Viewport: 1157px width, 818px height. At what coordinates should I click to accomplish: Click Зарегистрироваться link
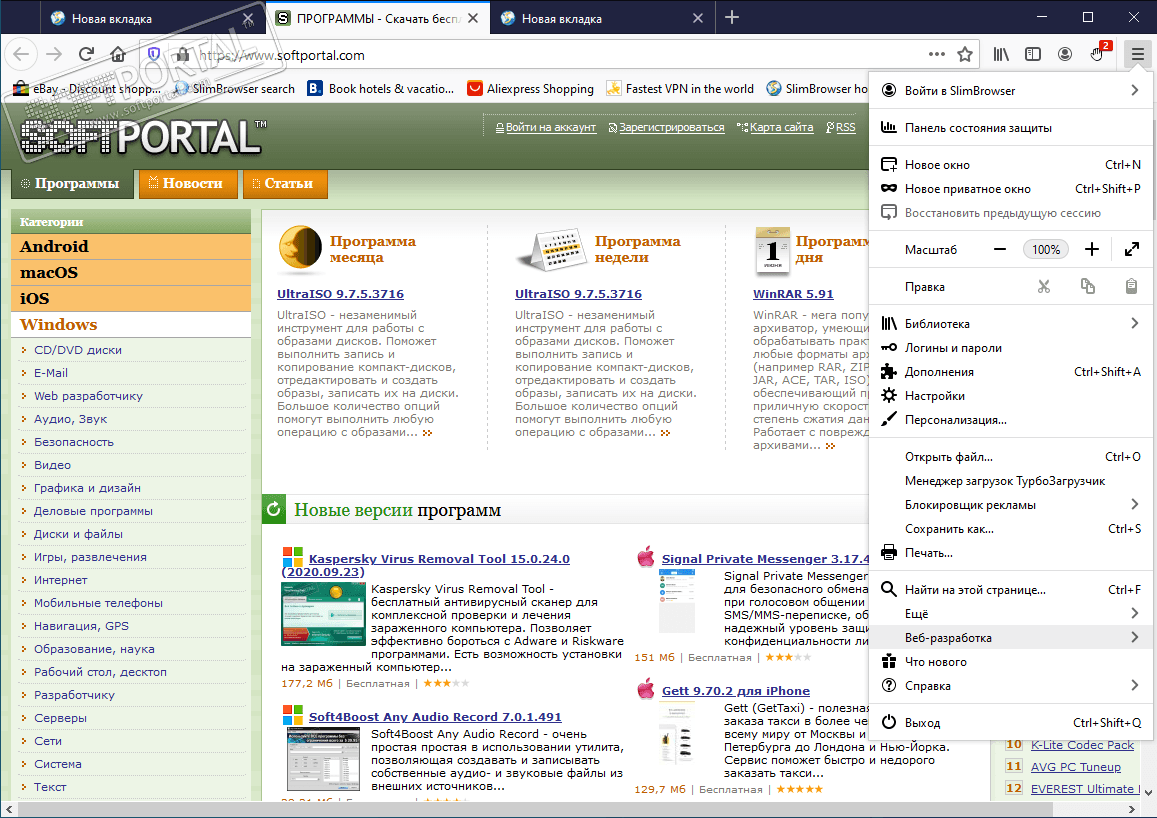tap(671, 127)
